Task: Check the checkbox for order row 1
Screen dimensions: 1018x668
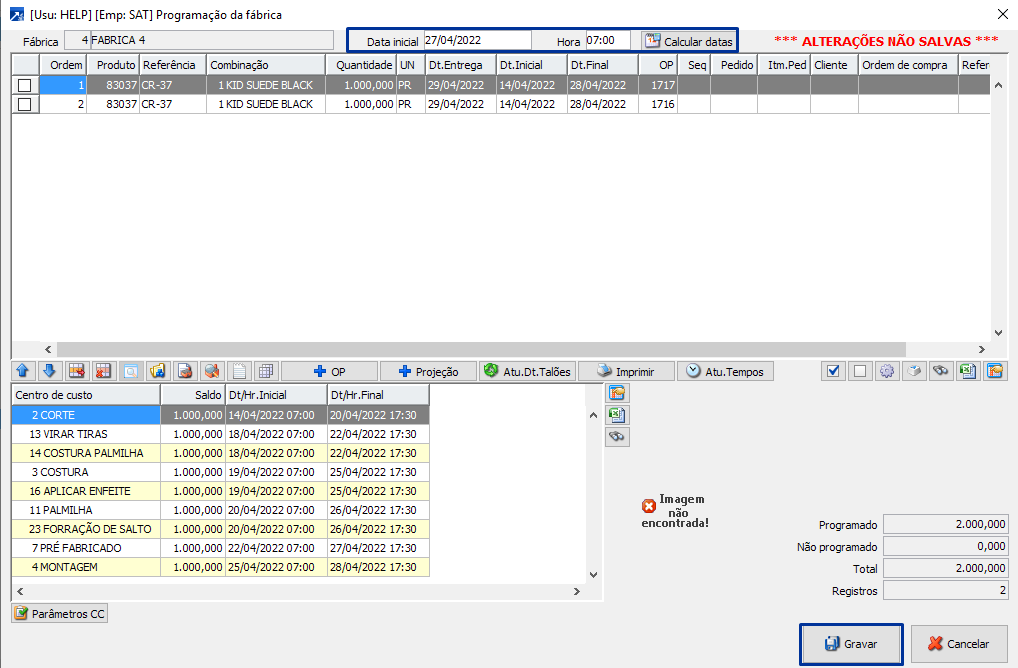Action: tap(25, 86)
